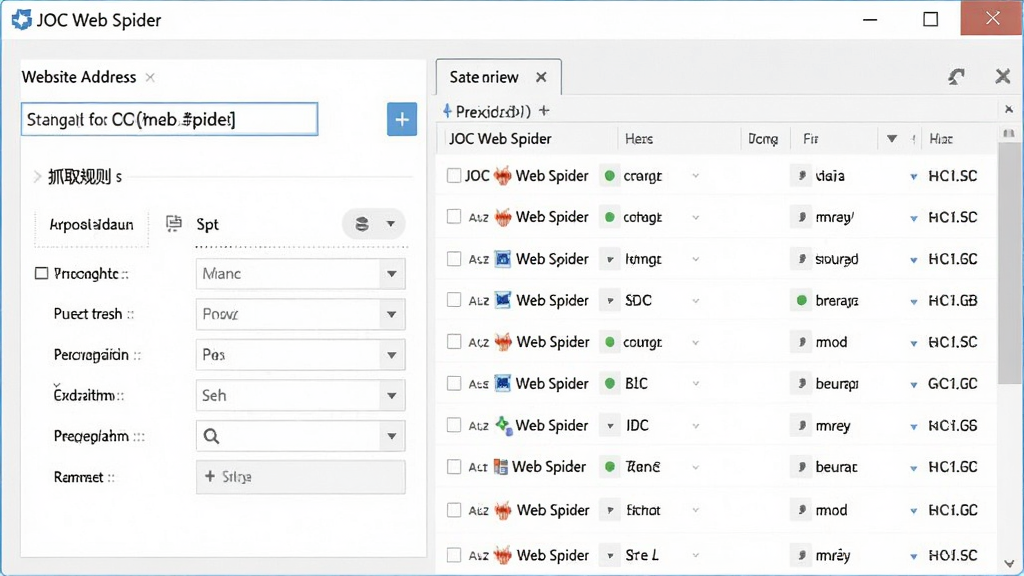Click the vertical scrollbar thumb of the table
The height and width of the screenshot is (576, 1024).
point(1009,261)
